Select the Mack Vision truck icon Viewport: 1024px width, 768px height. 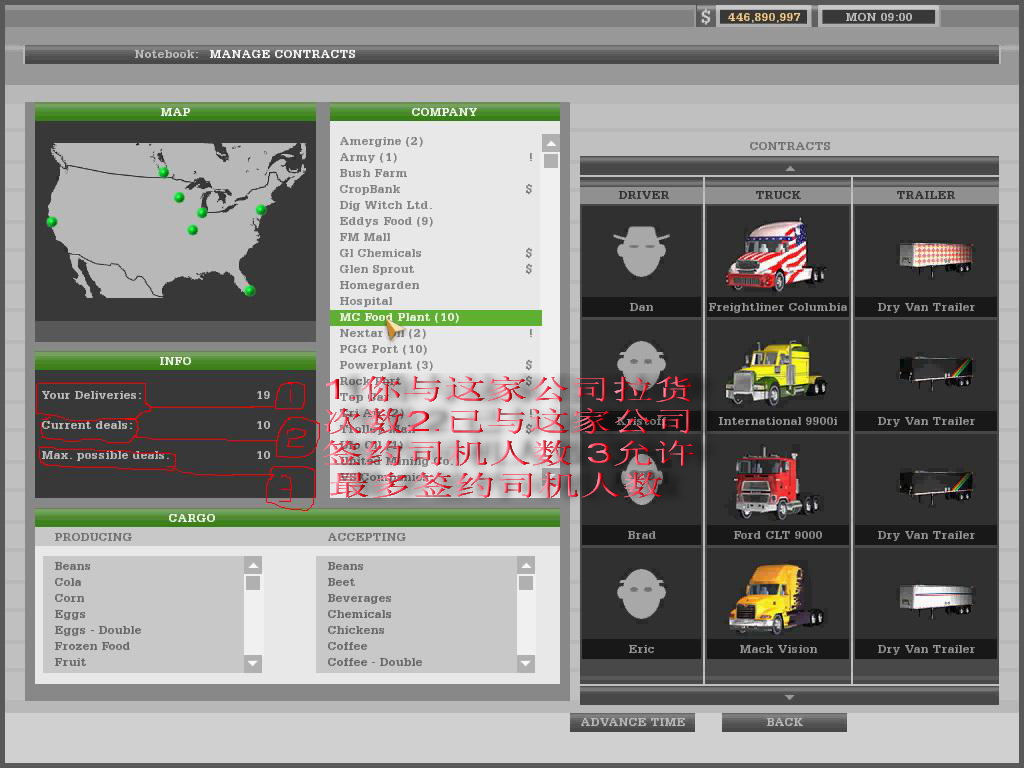[777, 598]
